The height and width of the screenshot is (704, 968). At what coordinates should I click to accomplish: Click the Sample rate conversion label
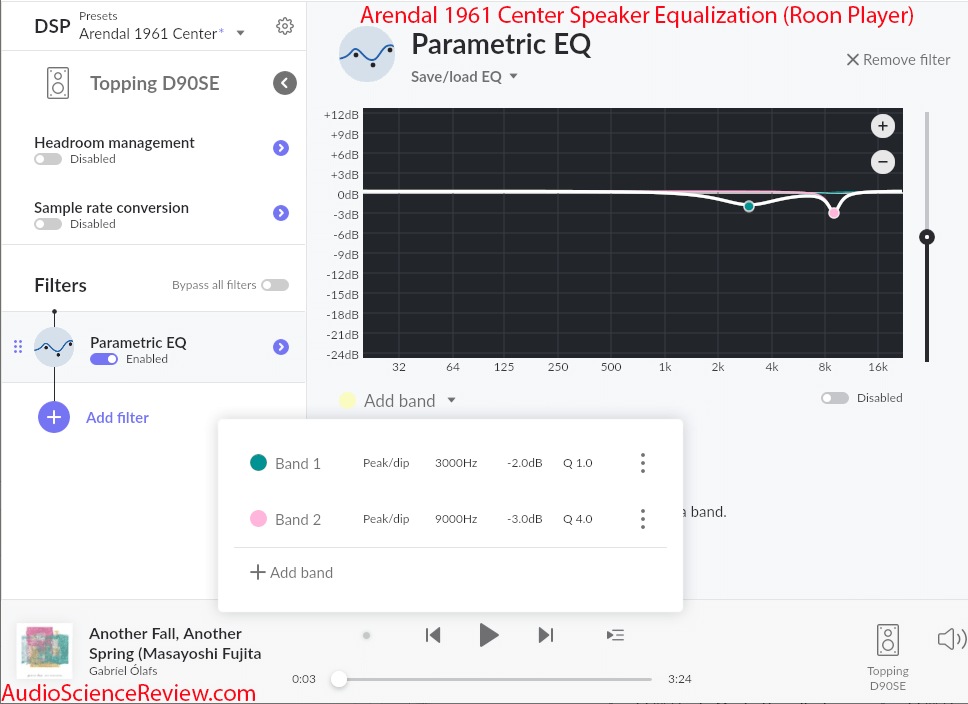click(111, 208)
